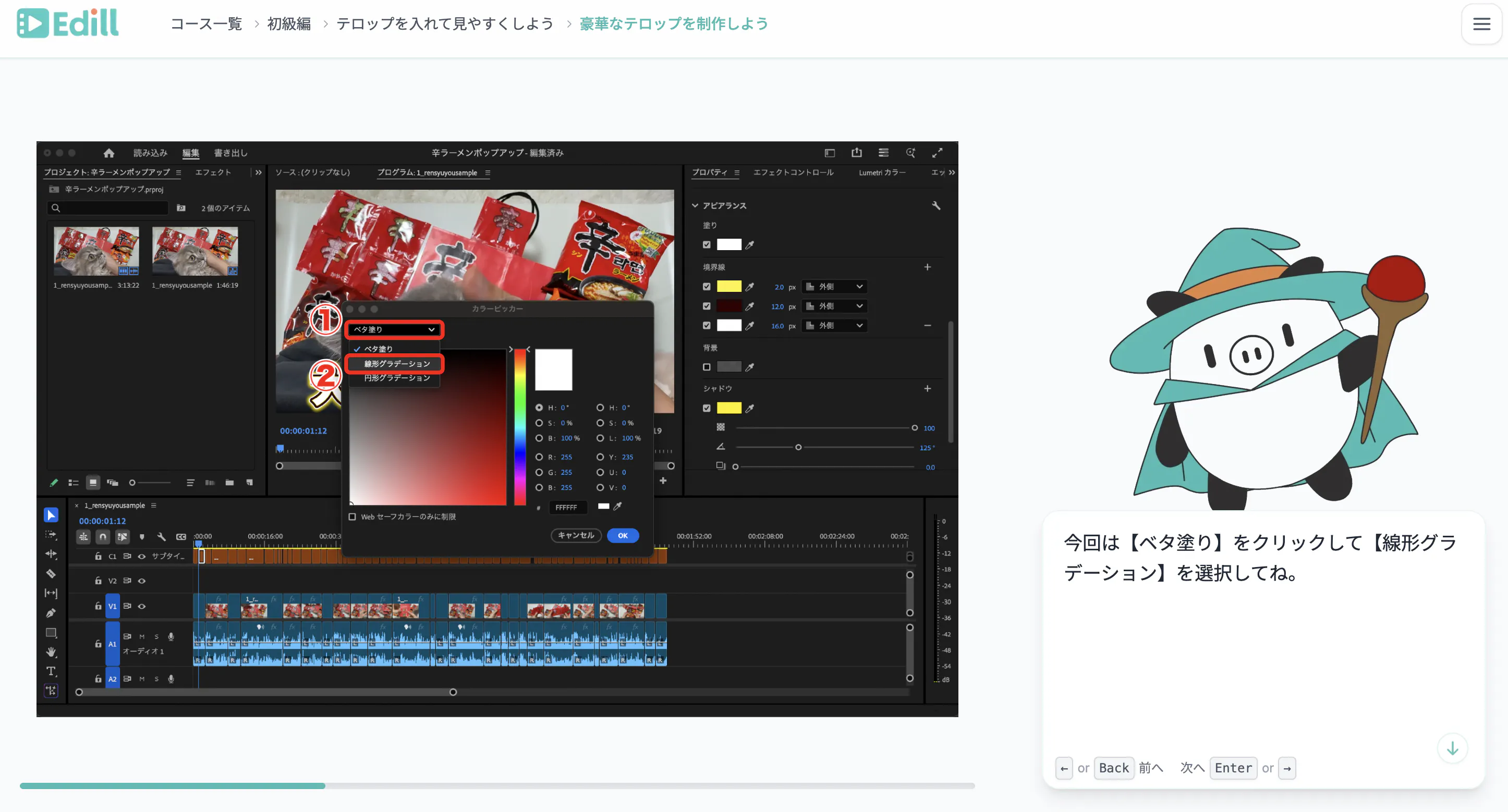Enable the Web-safe colors only checkbox
The width and height of the screenshot is (1508, 812).
click(352, 516)
